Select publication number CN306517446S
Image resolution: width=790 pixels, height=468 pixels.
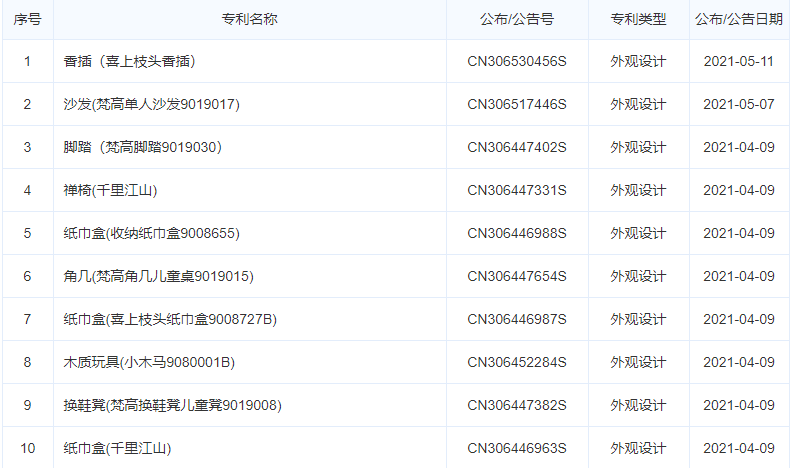pyautogui.click(x=517, y=104)
